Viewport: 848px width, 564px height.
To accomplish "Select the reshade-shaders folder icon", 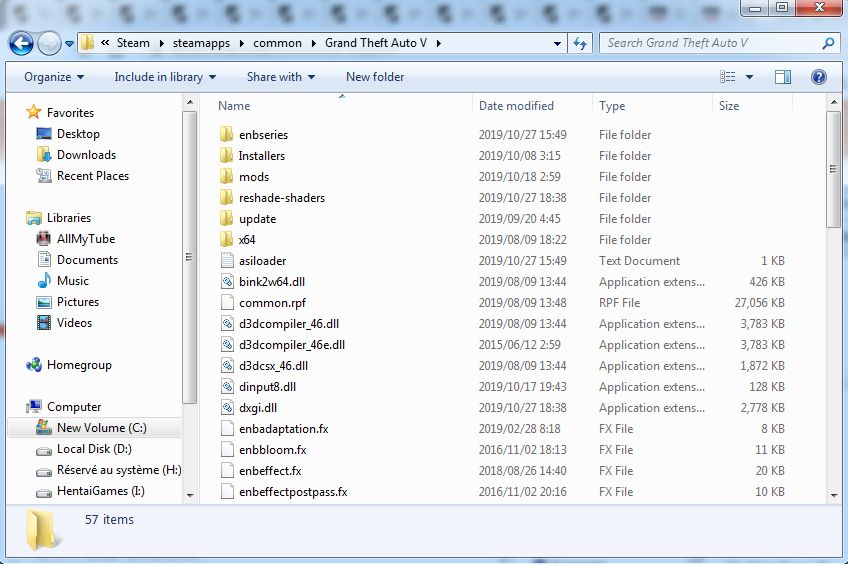I will pos(227,197).
